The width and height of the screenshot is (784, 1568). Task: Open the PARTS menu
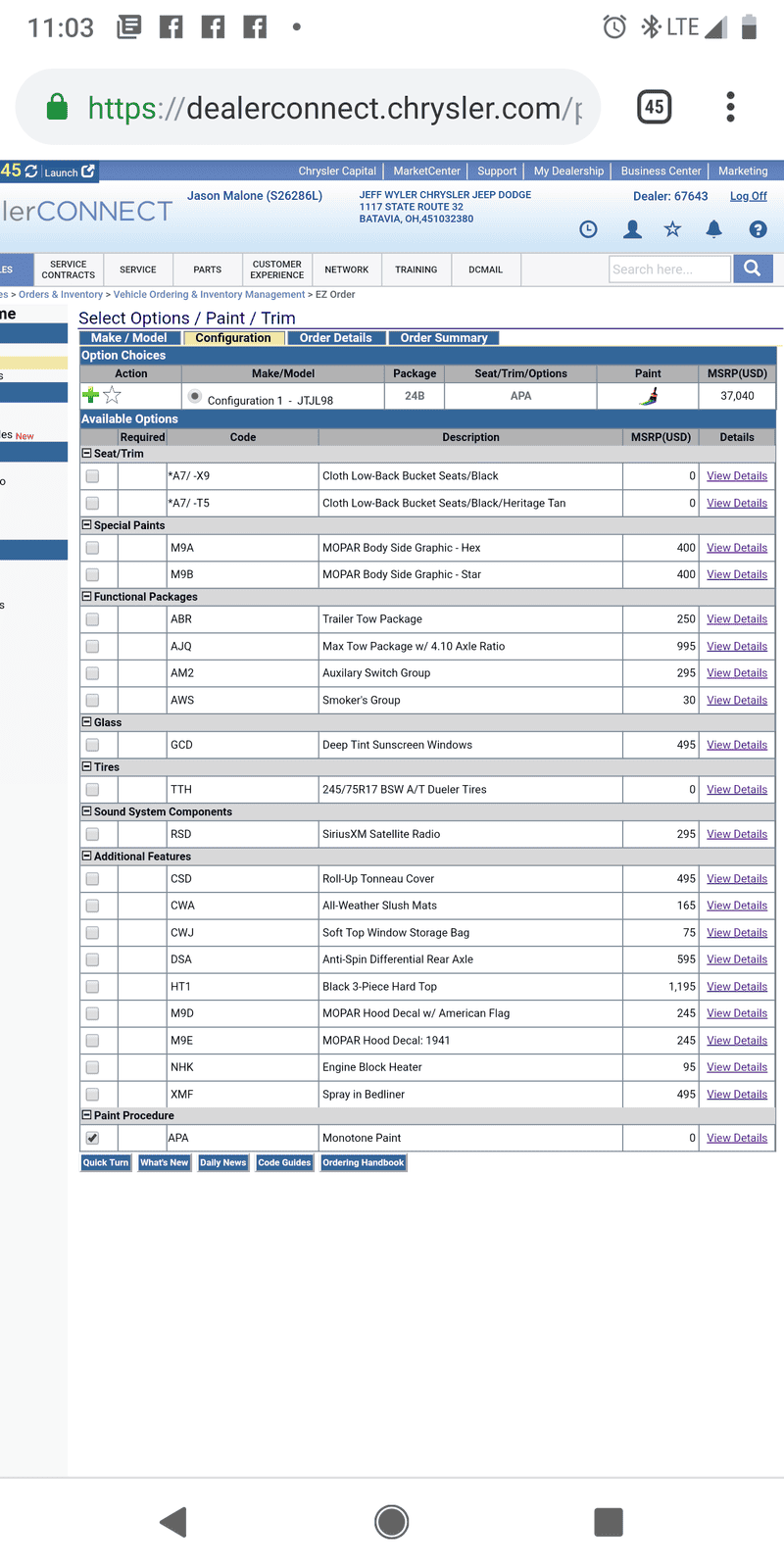coord(207,269)
